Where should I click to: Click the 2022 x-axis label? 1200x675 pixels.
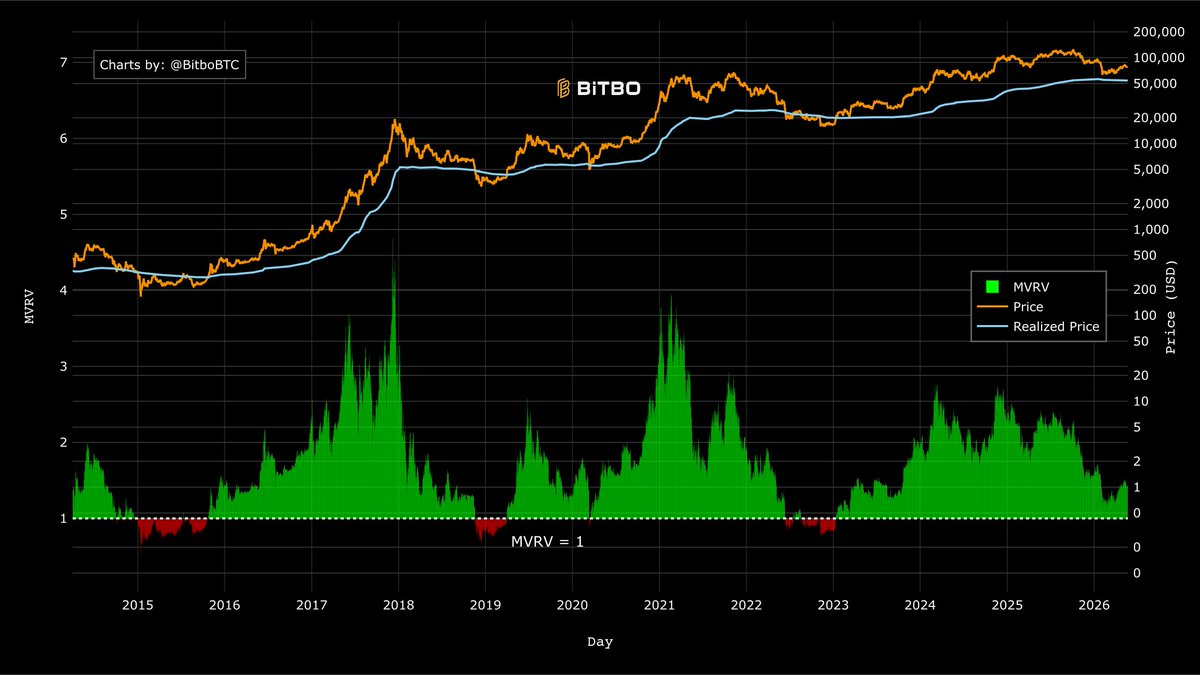coord(746,605)
